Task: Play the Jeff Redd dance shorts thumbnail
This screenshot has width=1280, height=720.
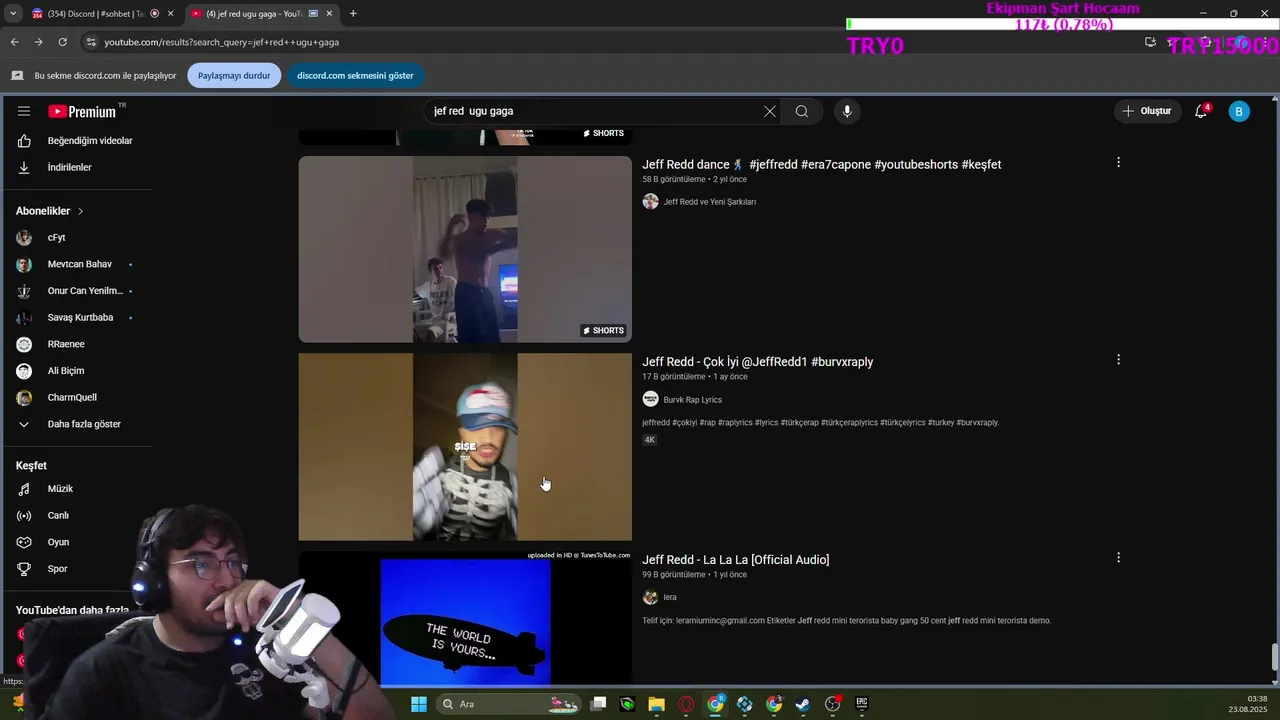Action: [465, 249]
